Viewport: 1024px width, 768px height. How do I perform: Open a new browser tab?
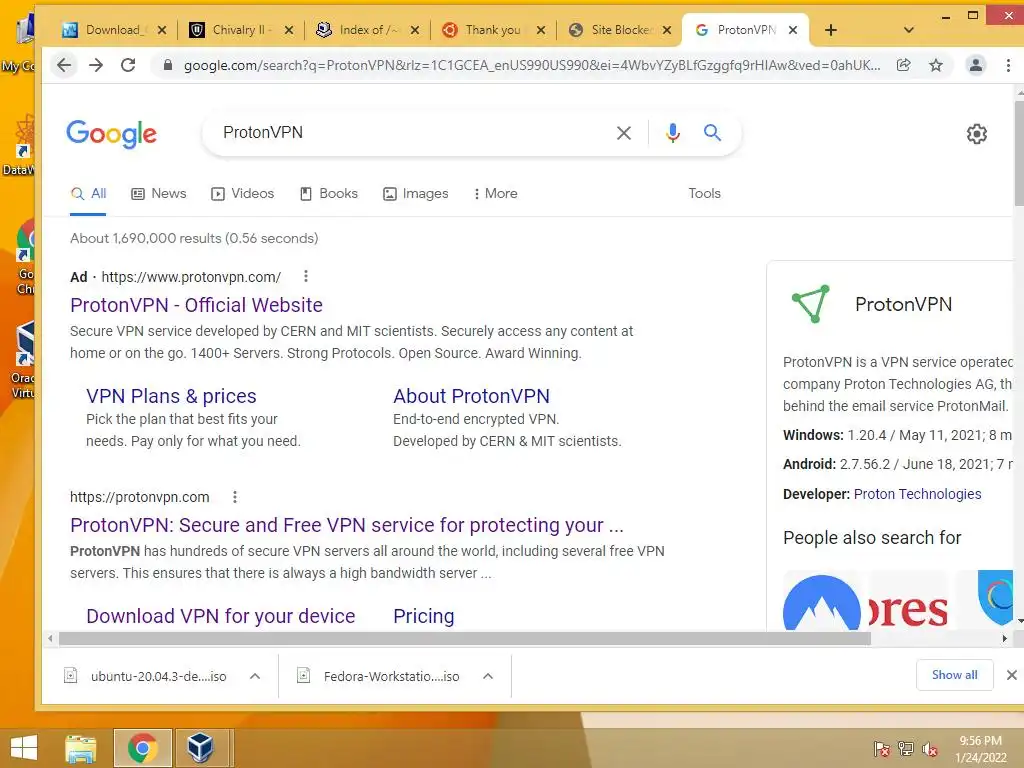[831, 30]
